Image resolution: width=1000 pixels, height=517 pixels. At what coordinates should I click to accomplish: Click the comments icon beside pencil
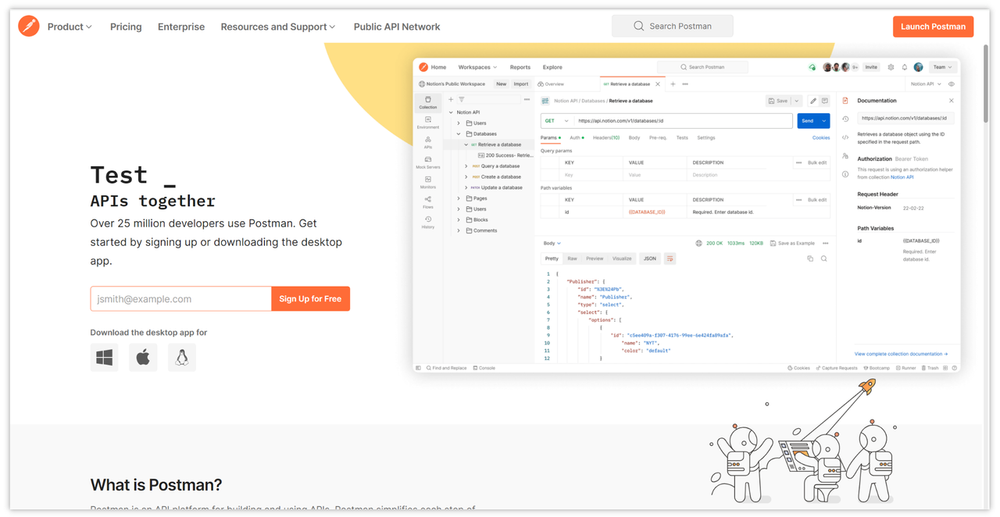(x=825, y=101)
